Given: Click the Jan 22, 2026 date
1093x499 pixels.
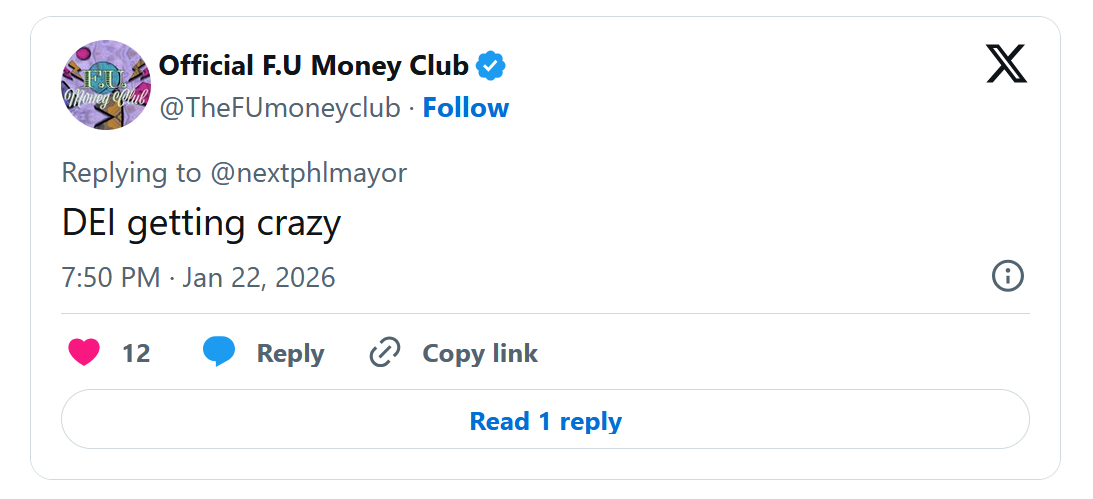Looking at the screenshot, I should (x=259, y=277).
